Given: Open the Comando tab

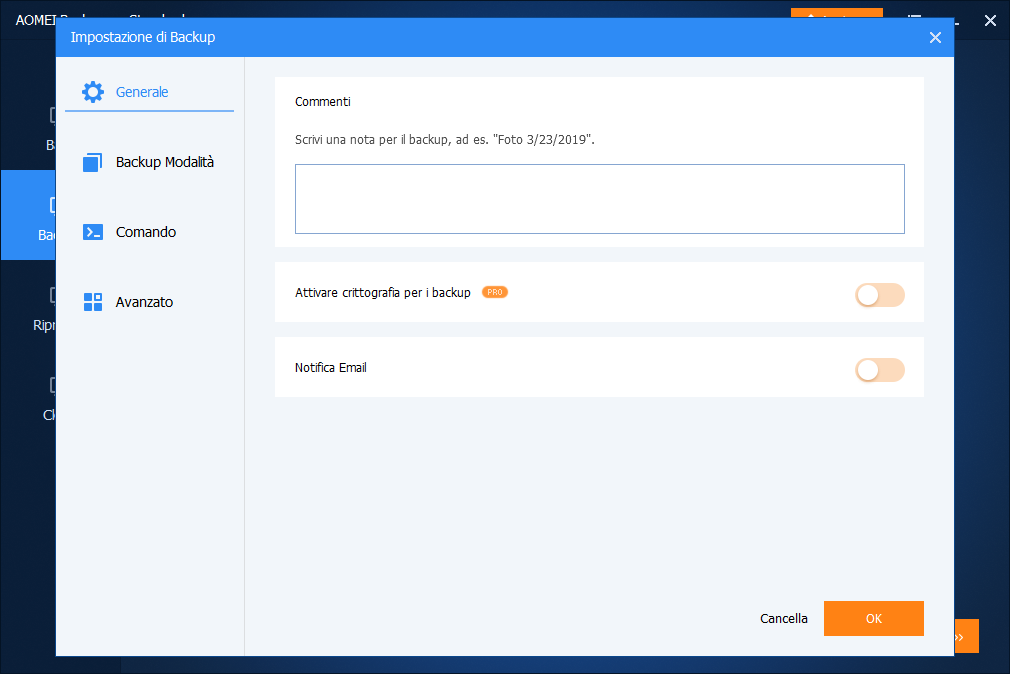Looking at the screenshot, I should pyautogui.click(x=149, y=232).
